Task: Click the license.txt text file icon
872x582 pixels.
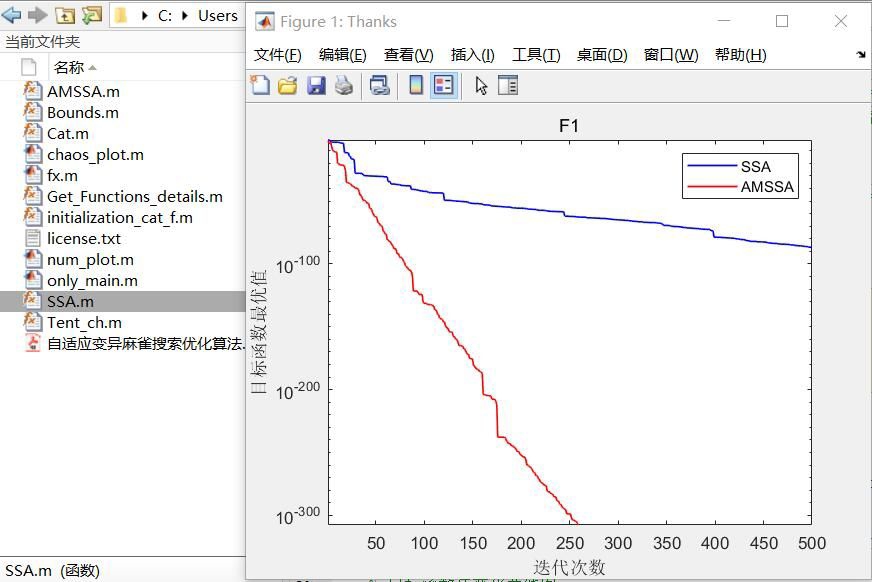Action: point(33,238)
